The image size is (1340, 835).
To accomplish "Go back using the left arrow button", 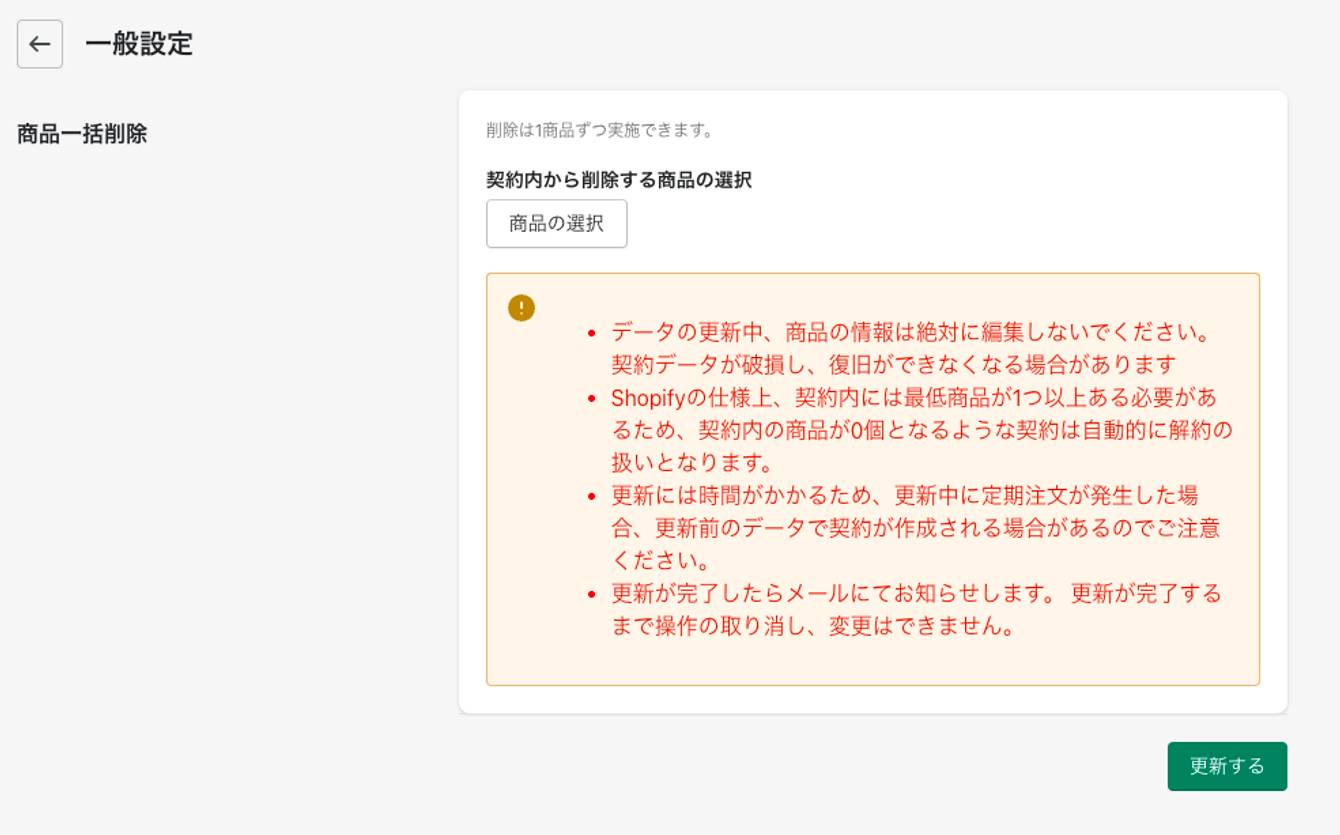I will click(40, 44).
